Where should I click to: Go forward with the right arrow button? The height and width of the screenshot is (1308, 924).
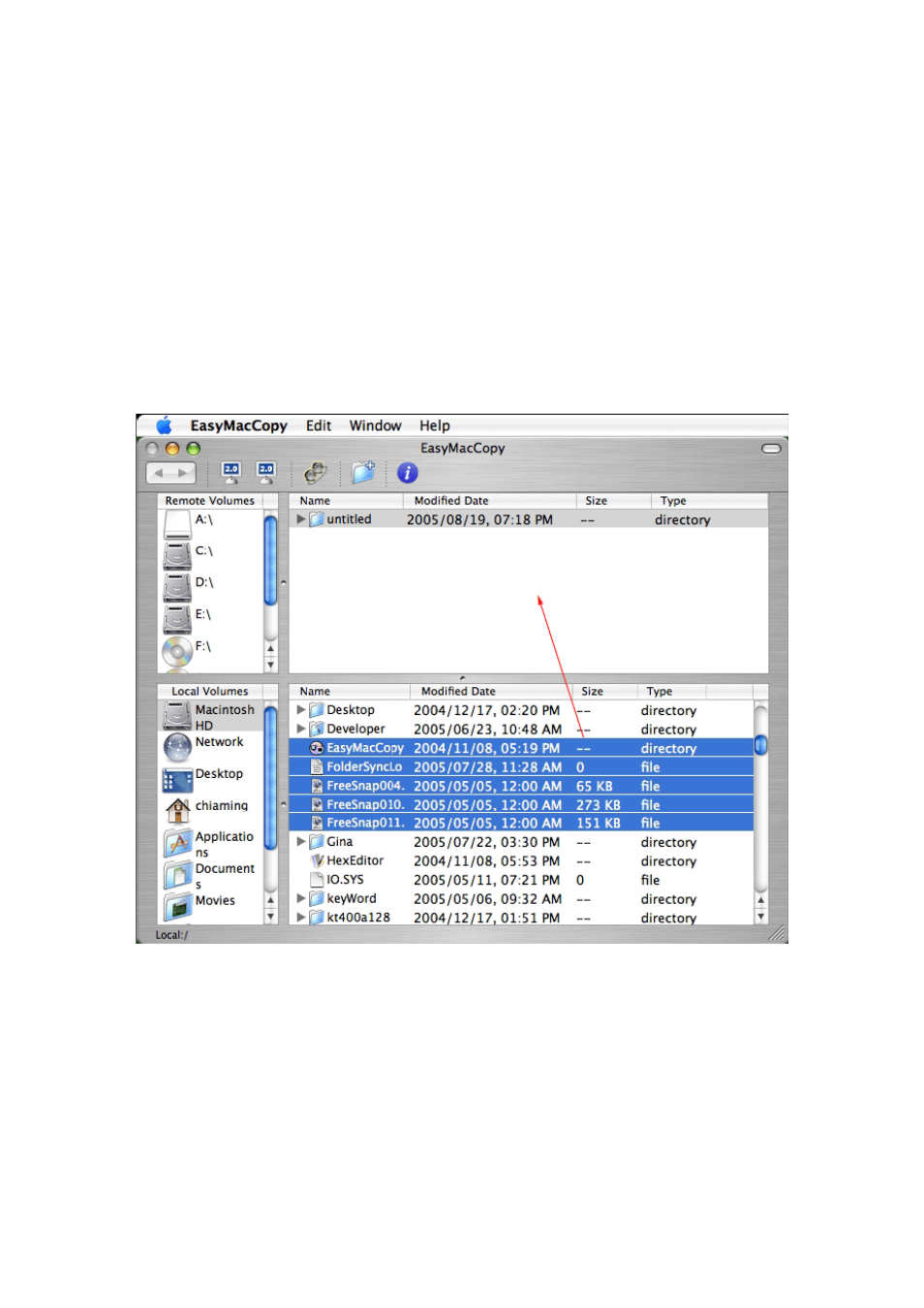(x=183, y=473)
